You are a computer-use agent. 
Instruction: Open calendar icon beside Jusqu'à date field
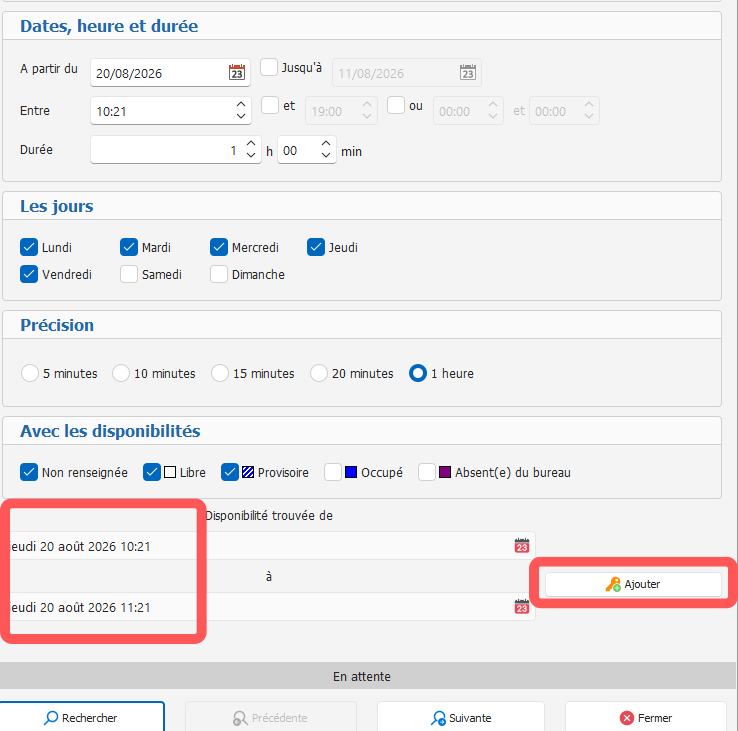(467, 72)
